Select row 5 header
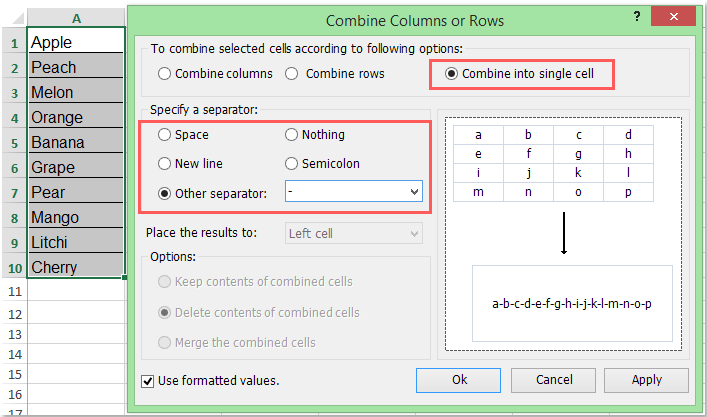Viewport: 707px width, 417px height. click(15, 142)
